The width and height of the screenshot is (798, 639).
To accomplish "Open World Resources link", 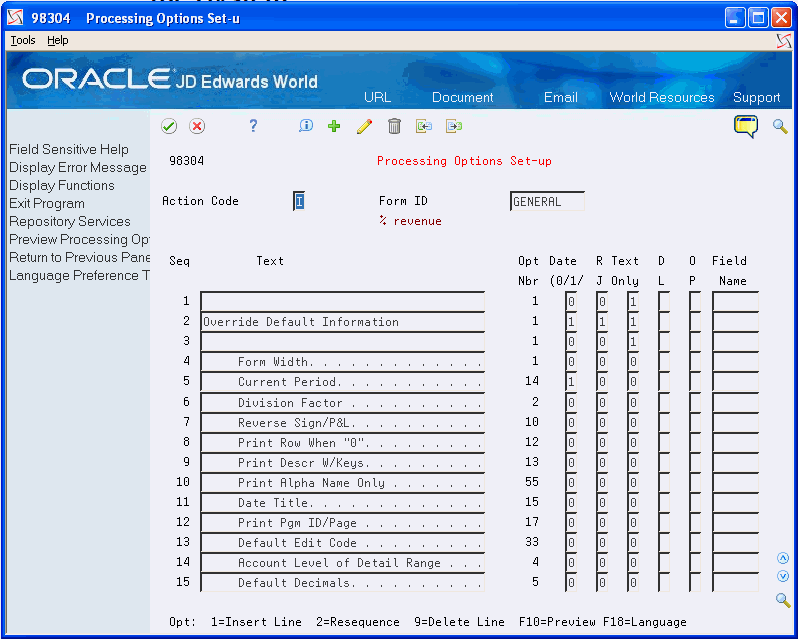I will point(662,97).
